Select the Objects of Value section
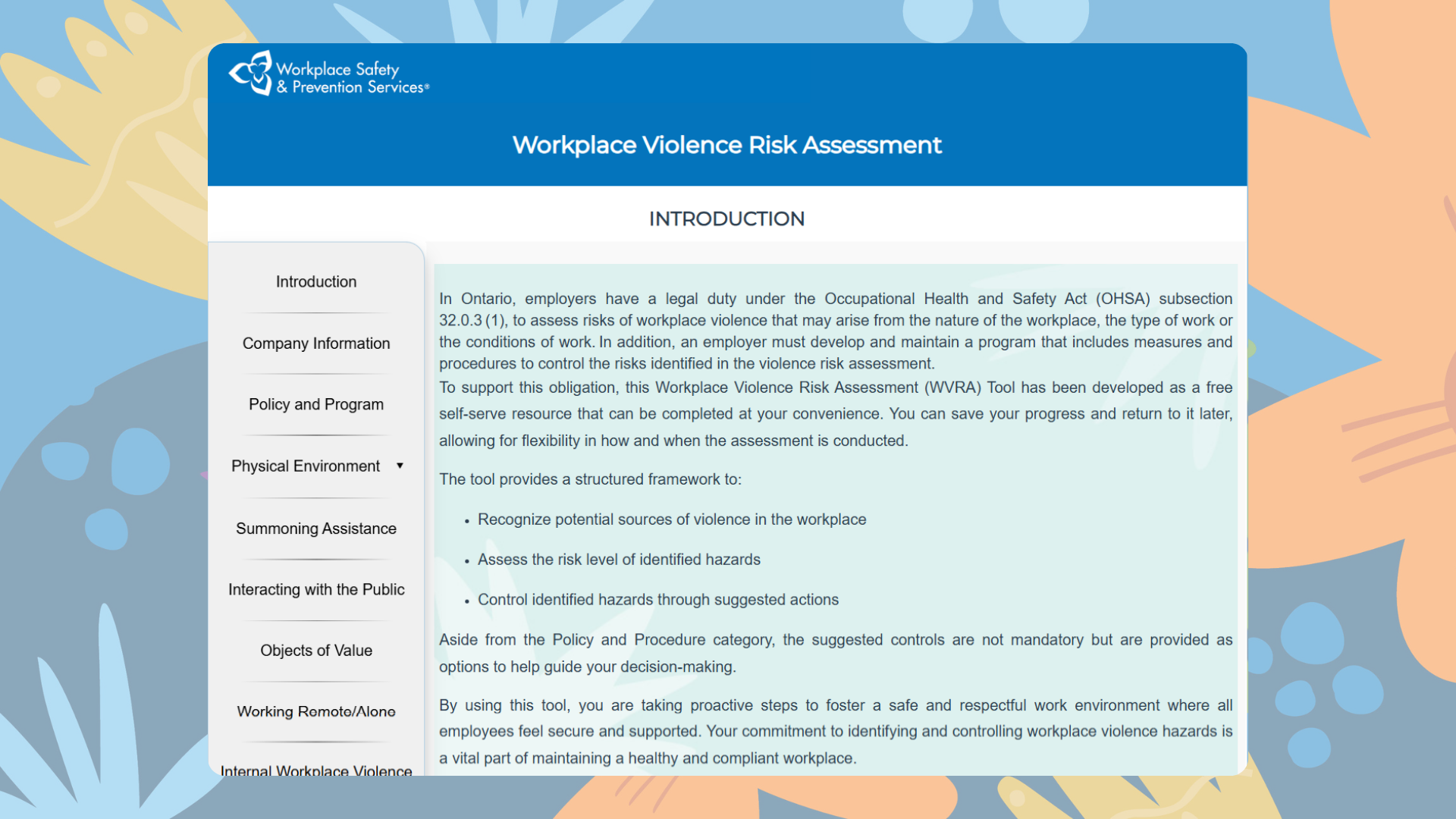 click(x=315, y=650)
